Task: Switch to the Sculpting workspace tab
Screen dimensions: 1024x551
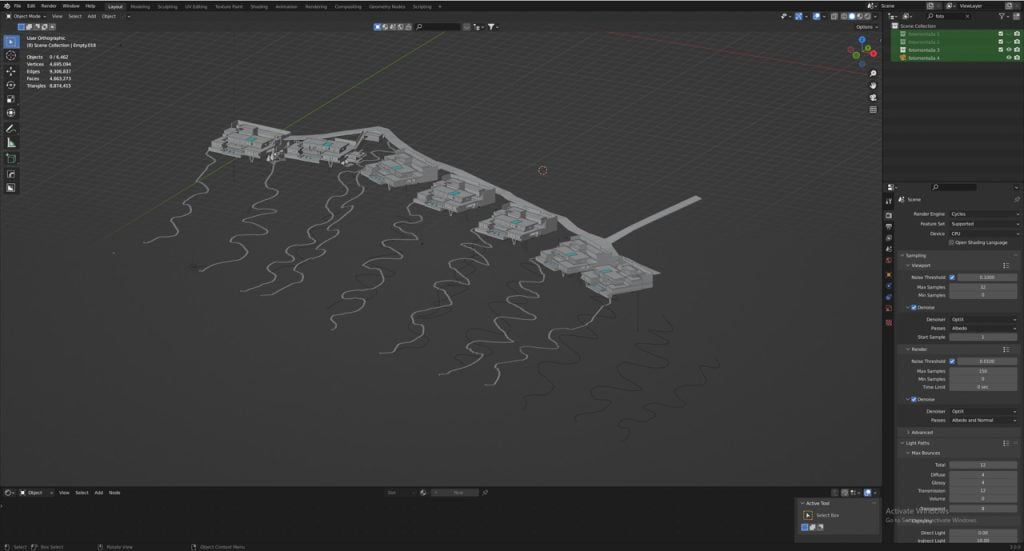Action: (167, 6)
